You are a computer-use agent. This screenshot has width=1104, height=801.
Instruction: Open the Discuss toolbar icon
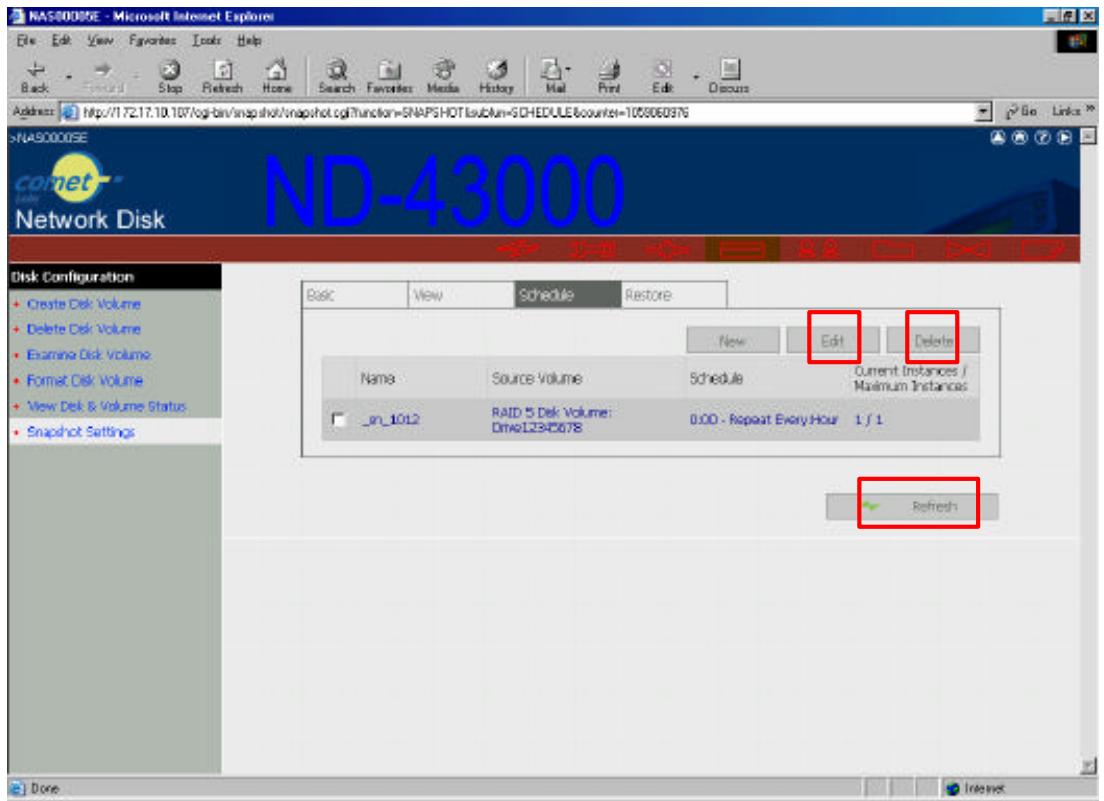[x=729, y=77]
